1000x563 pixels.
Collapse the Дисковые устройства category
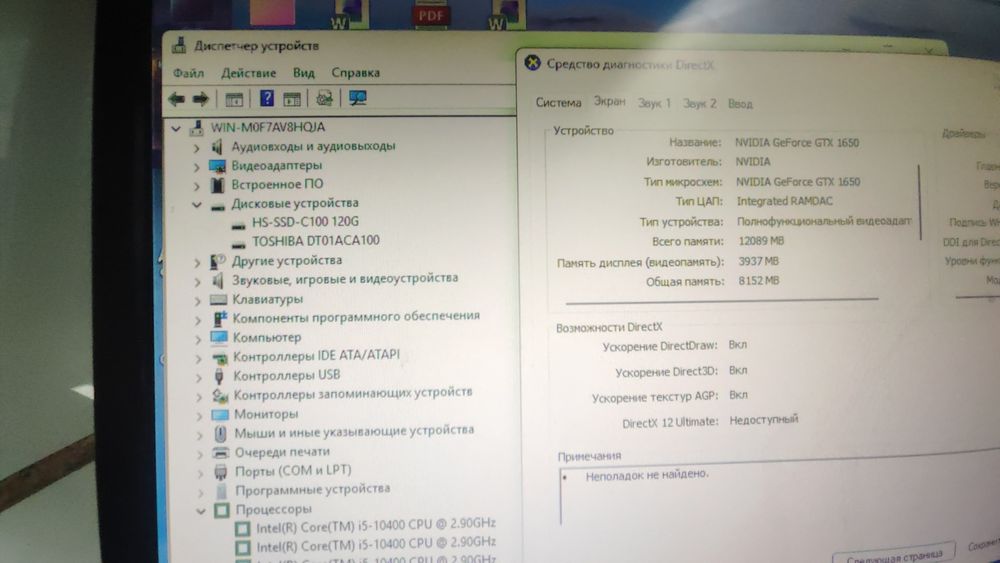[196, 205]
